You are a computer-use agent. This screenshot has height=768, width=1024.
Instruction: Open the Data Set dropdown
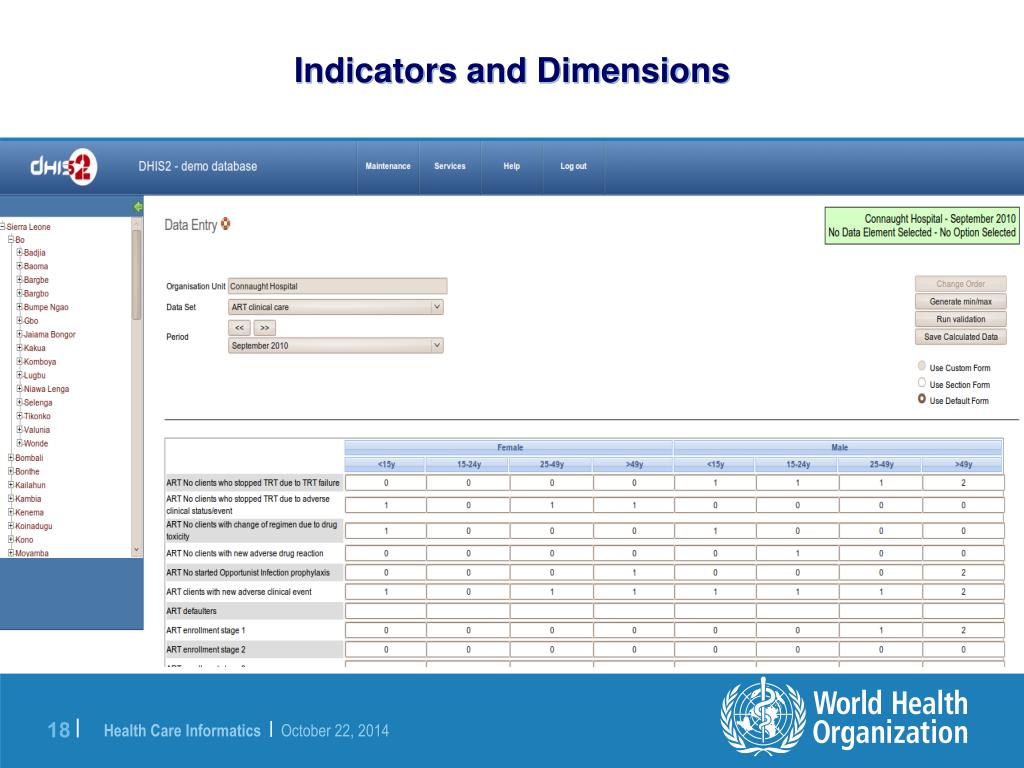[336, 307]
